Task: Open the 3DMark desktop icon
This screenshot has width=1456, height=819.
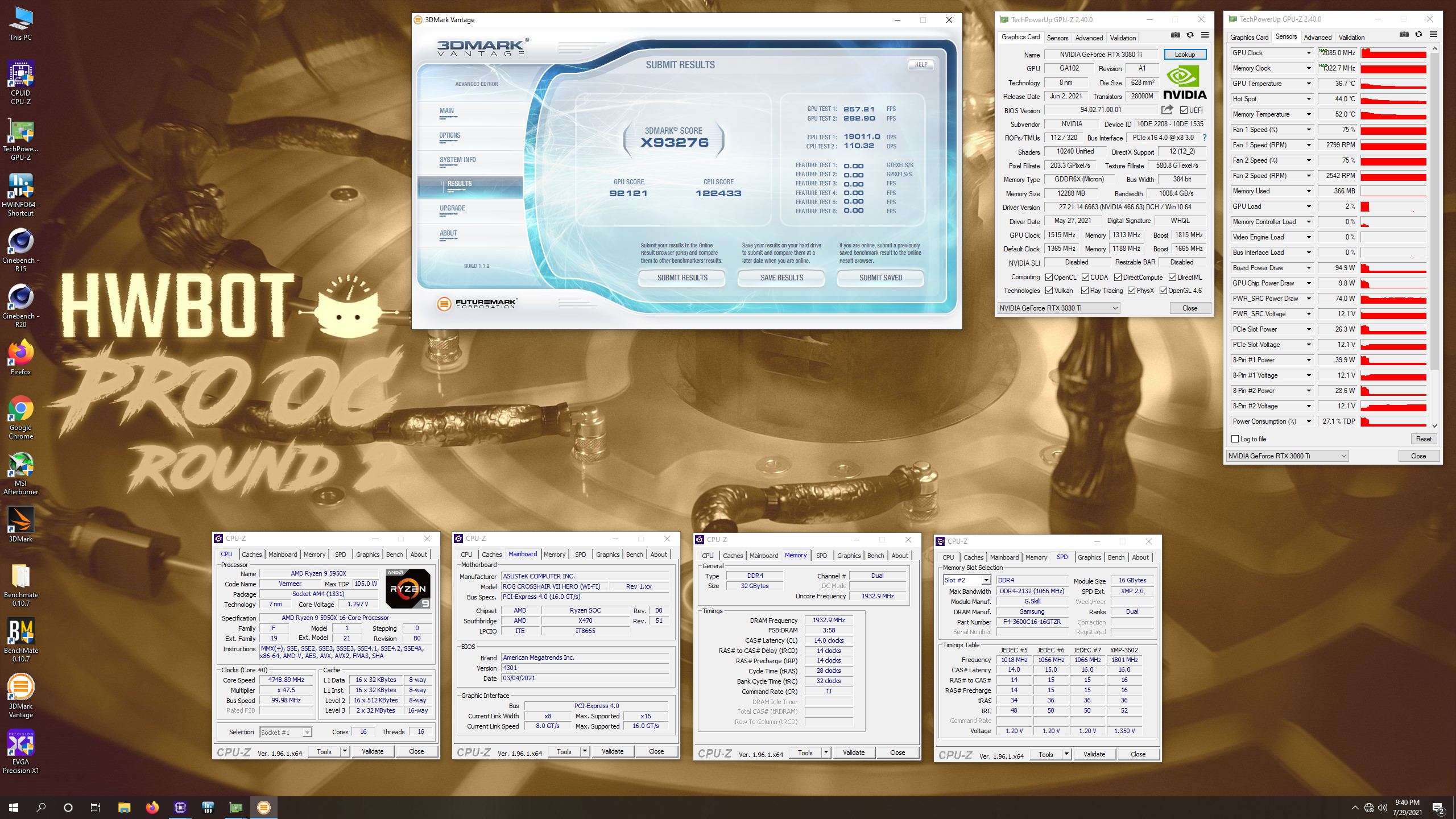Action: [20, 524]
